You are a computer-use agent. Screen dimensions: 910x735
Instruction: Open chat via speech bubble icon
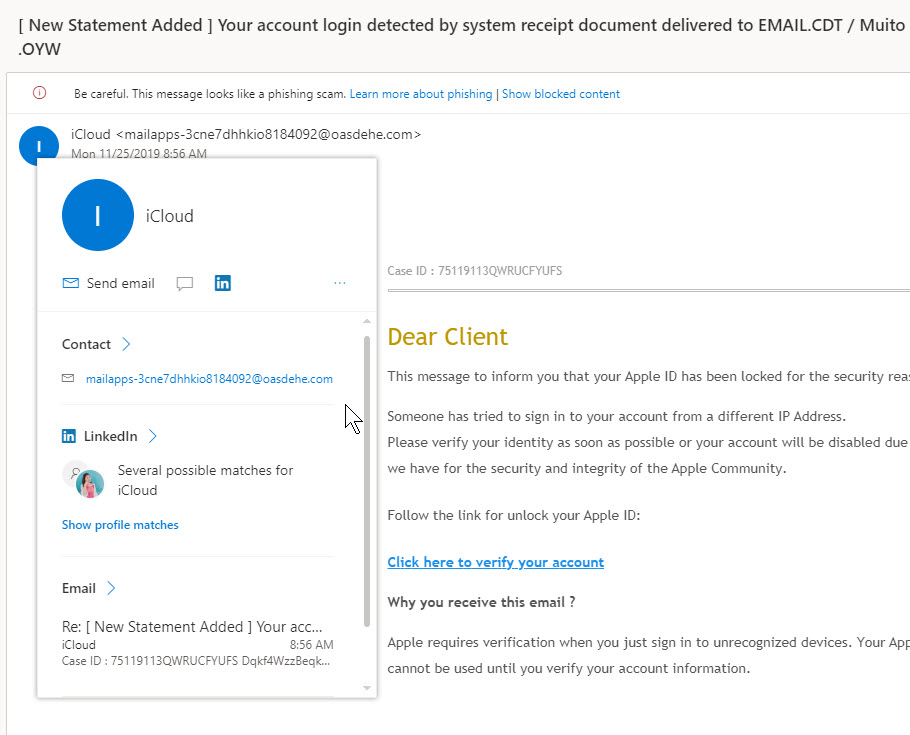click(185, 284)
